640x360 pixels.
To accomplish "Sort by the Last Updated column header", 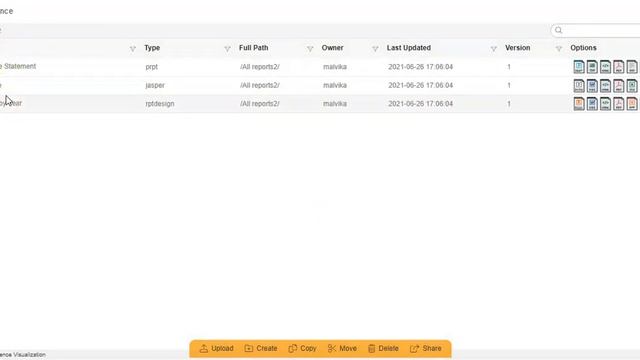I will [x=409, y=48].
